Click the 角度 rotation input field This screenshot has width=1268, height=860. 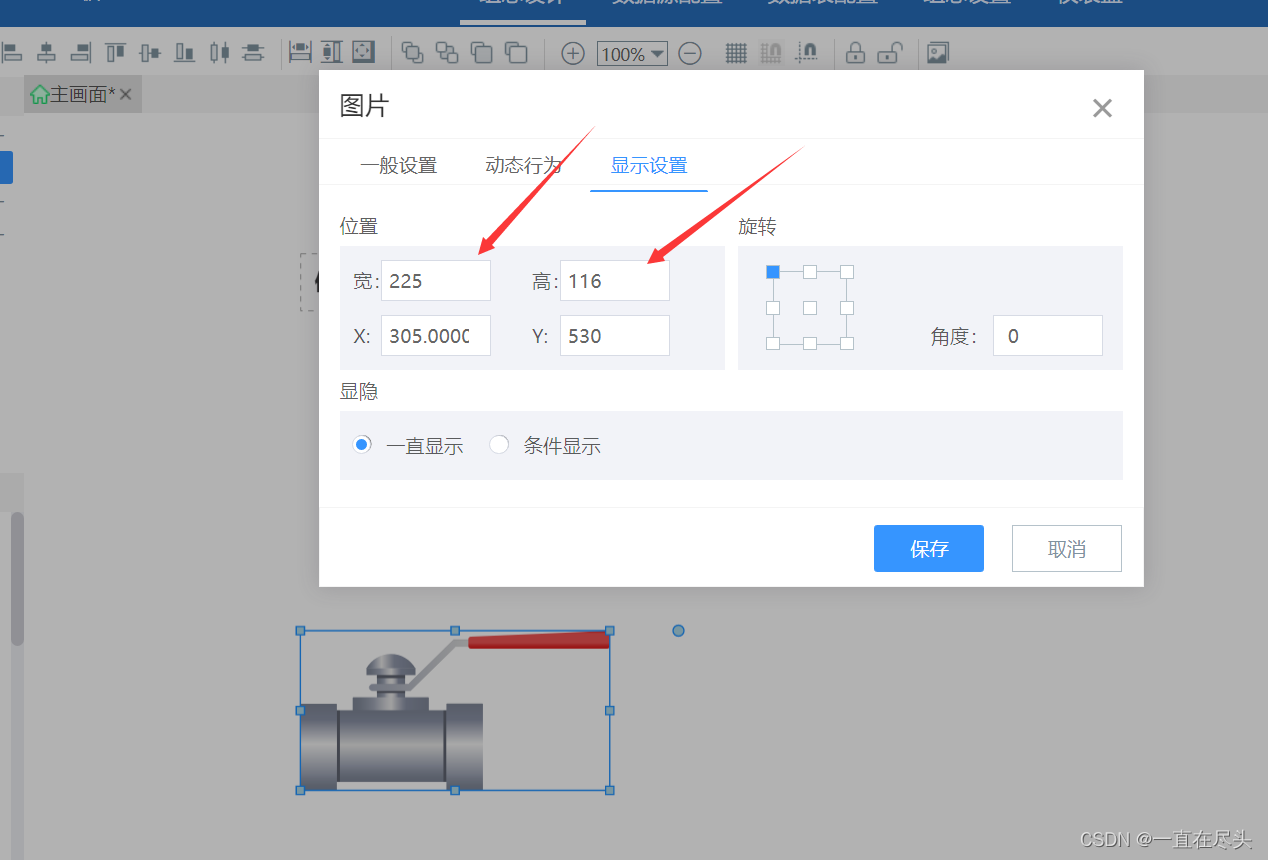tap(1047, 335)
